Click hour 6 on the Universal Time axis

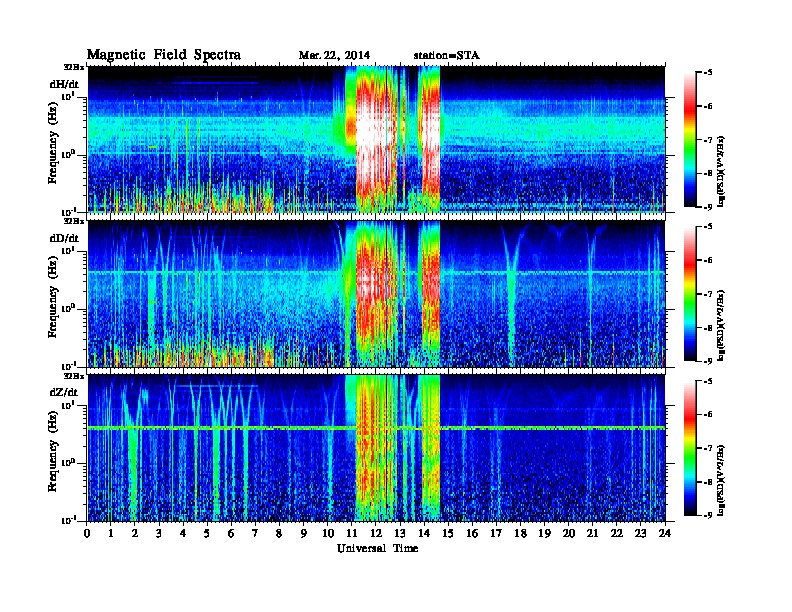tap(231, 533)
